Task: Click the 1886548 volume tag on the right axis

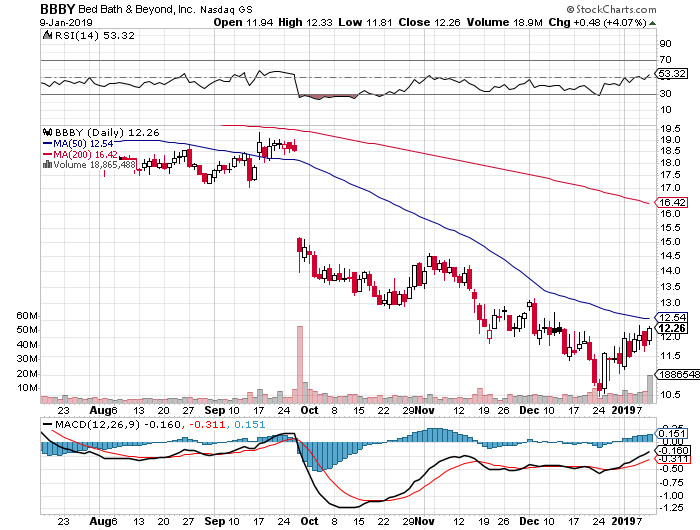Action: (677, 374)
